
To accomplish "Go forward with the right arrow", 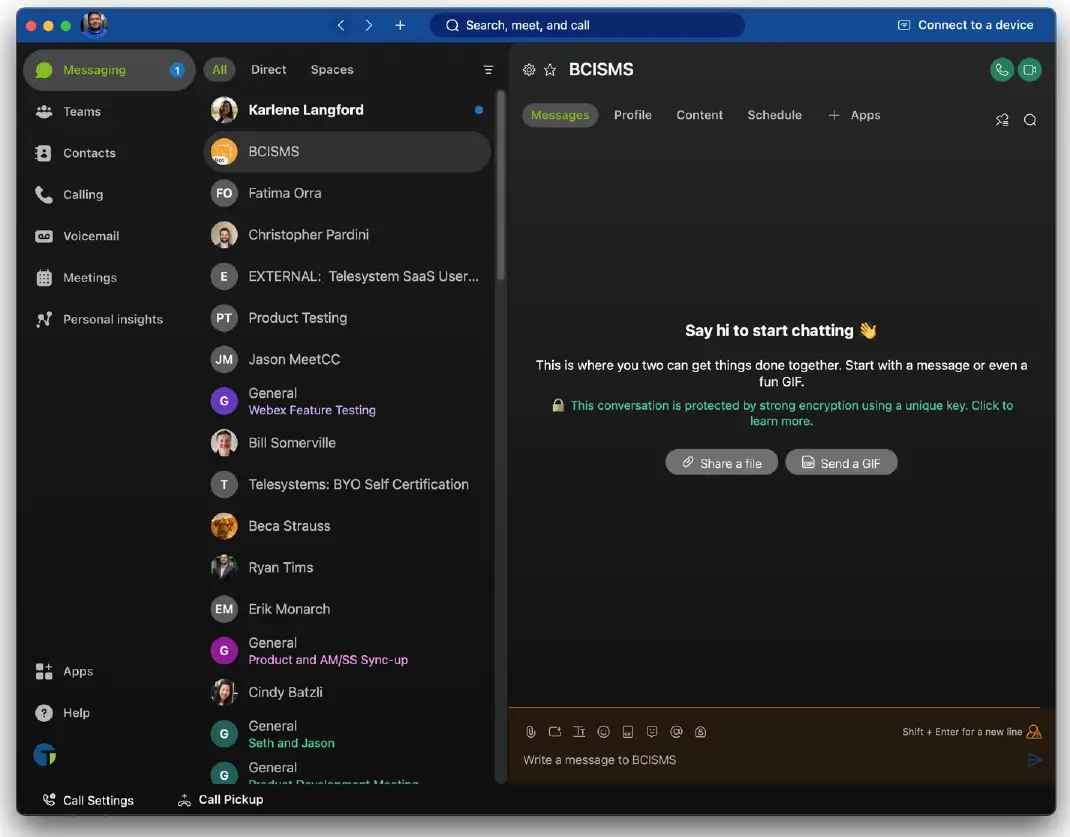I will click(x=368, y=25).
